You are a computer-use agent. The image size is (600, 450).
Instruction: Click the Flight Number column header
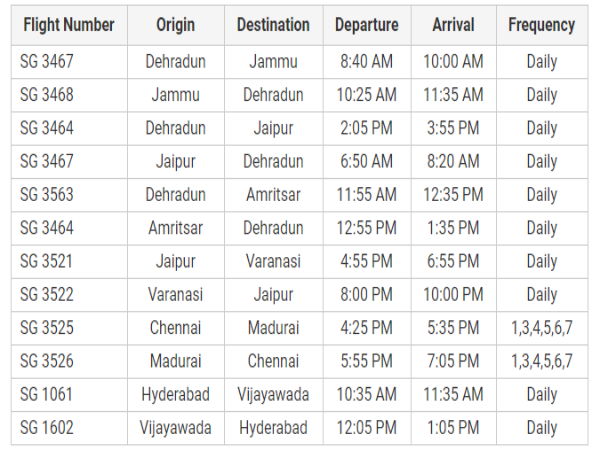(69, 25)
